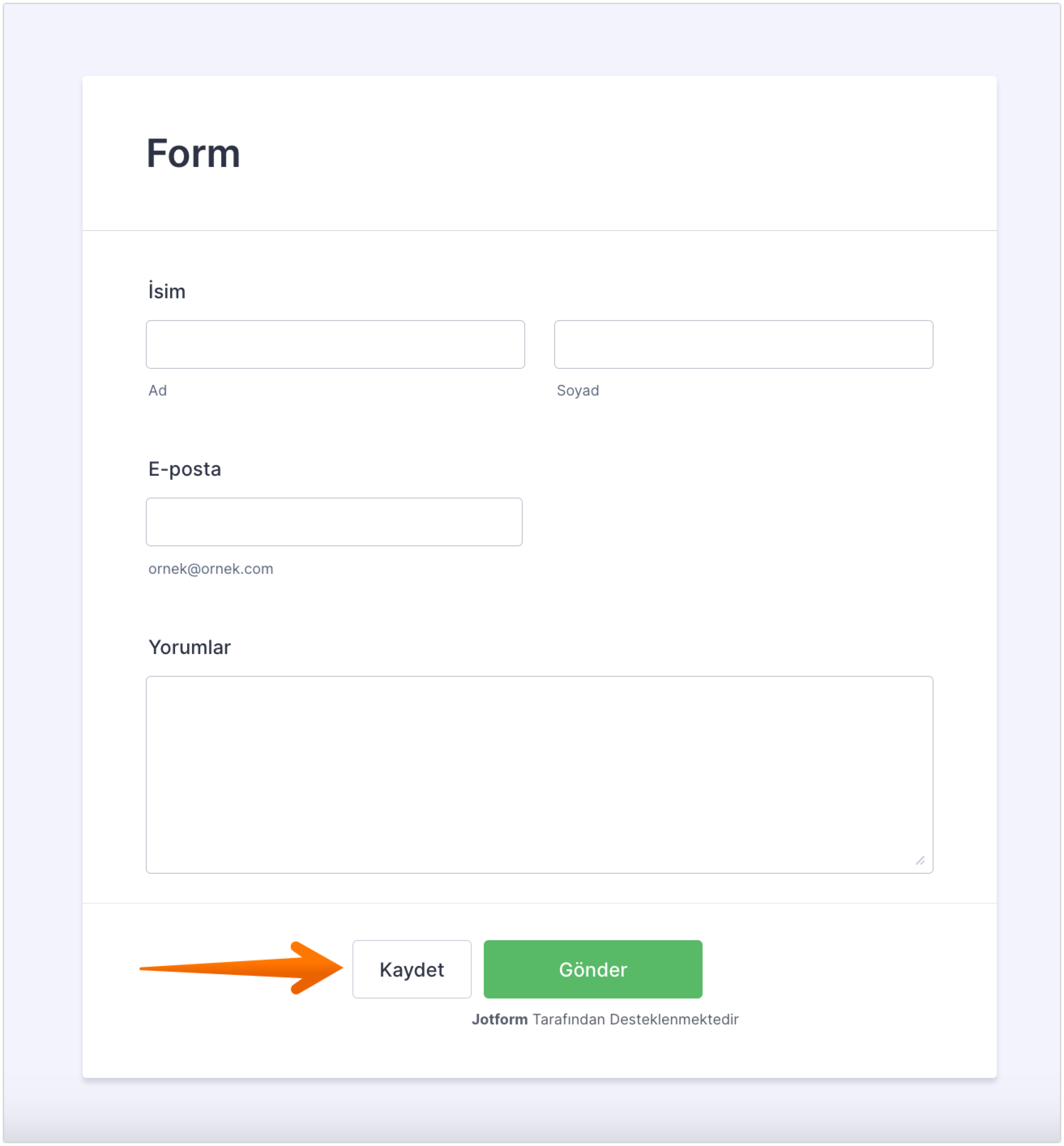Screen dimensions: 1064x1146
Task: Click the Ad sublabel text
Action: [158, 391]
